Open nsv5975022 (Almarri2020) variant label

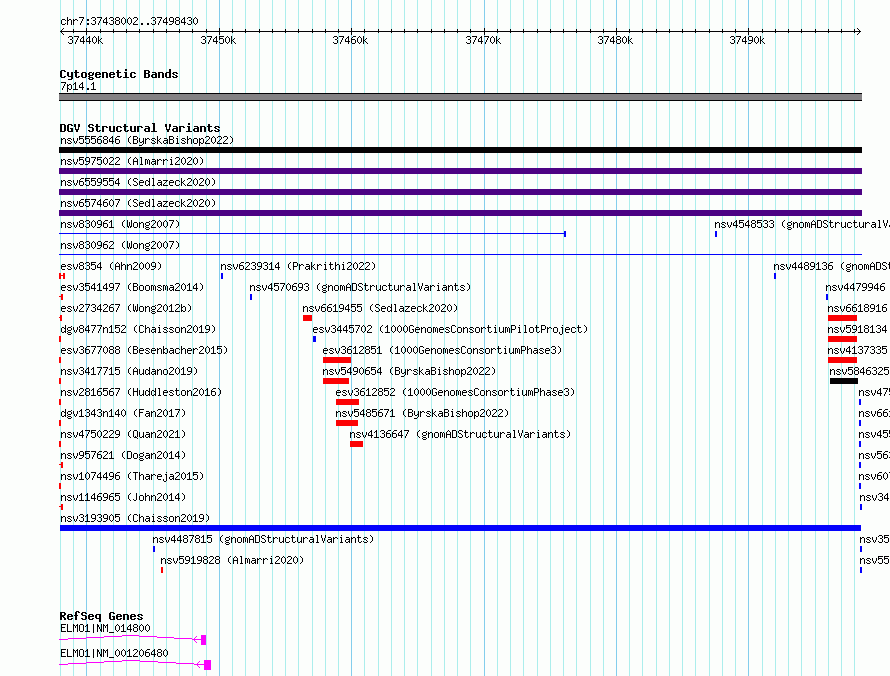132,161
